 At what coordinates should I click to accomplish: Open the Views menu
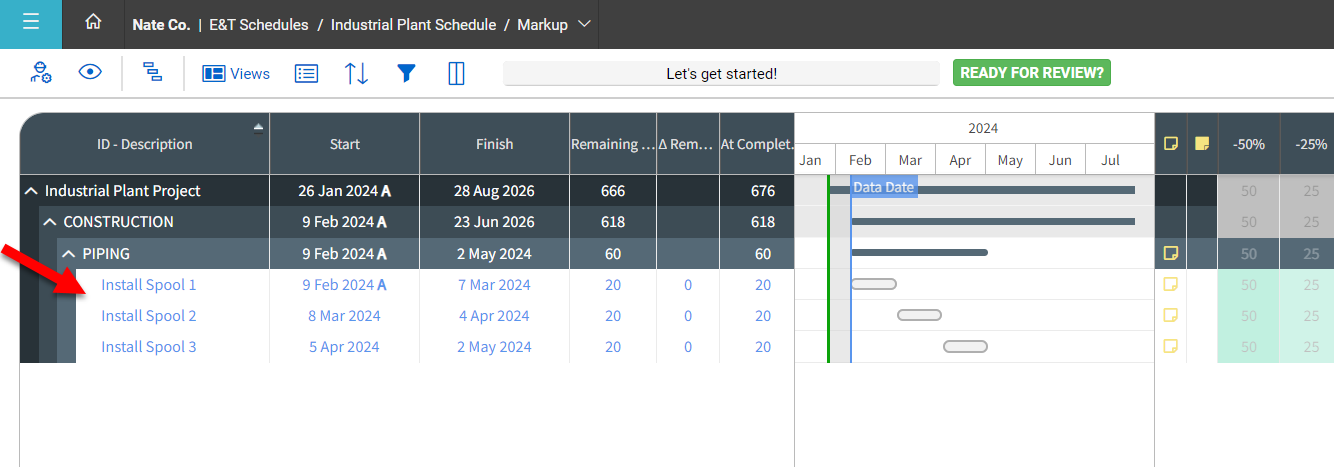pyautogui.click(x=237, y=73)
